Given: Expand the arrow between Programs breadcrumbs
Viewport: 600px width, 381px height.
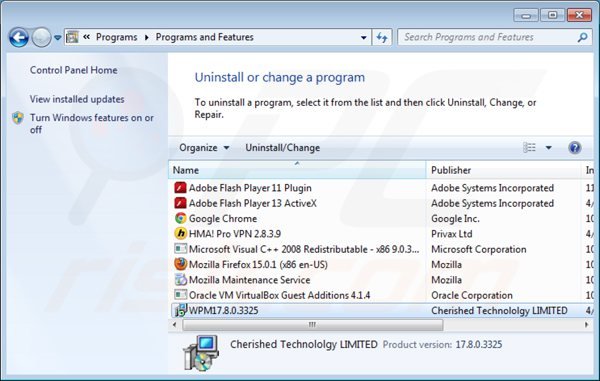Looking at the screenshot, I should (147, 37).
